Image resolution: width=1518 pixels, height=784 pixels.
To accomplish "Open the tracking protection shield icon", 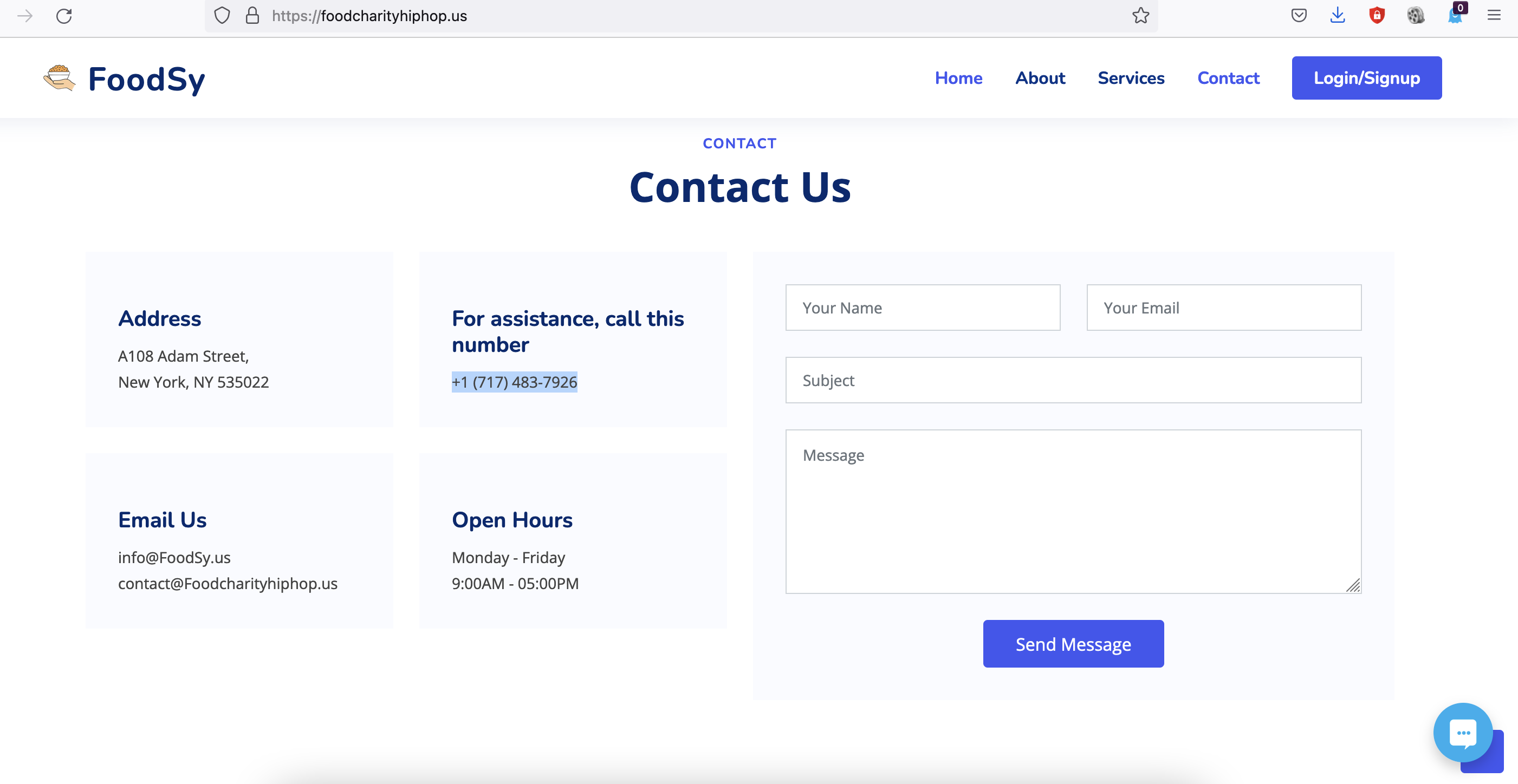I will tap(222, 16).
